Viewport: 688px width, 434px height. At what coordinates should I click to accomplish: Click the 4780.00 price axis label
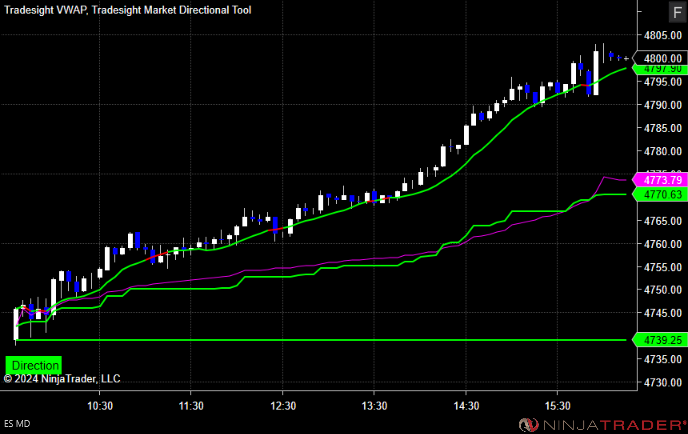663,151
